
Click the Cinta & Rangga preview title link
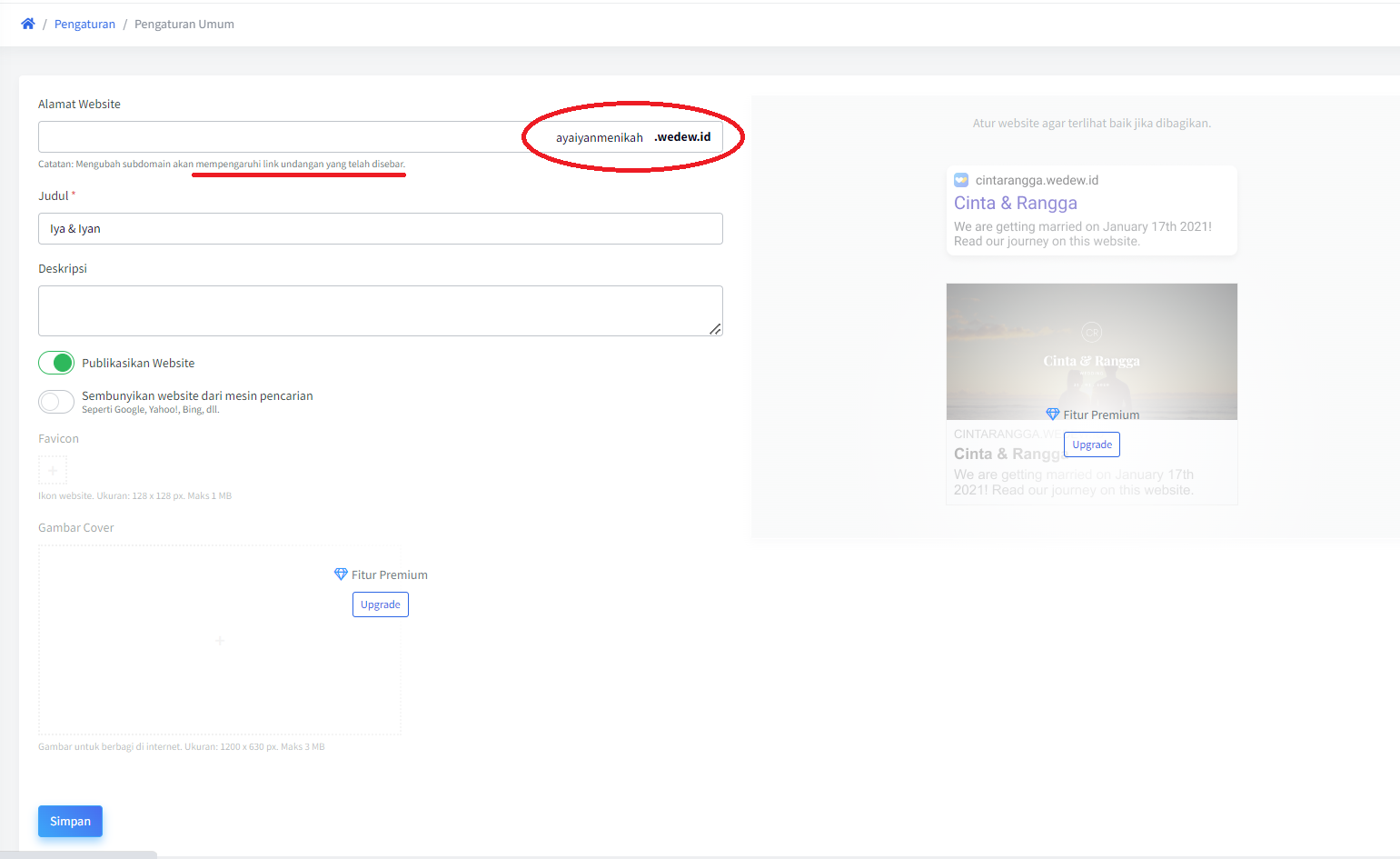pyautogui.click(x=1016, y=204)
